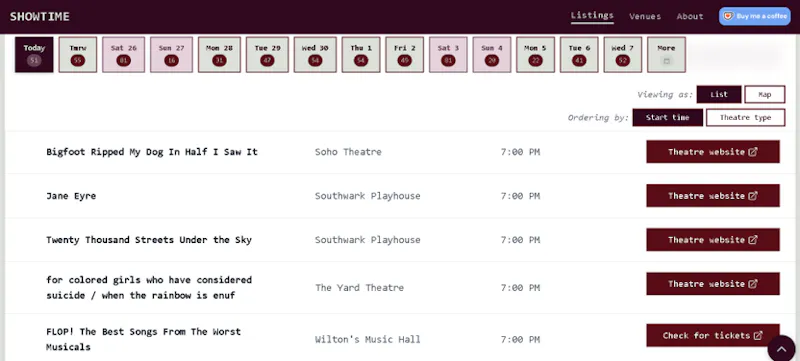Select the Tmrw date tile
Image resolution: width=800 pixels, height=361 pixels.
pos(78,55)
